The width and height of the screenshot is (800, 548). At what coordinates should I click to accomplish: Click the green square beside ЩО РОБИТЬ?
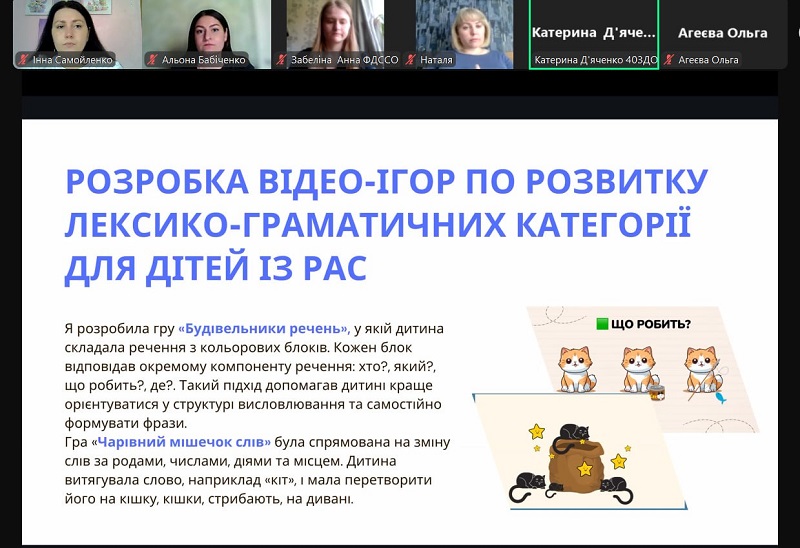pos(602,324)
